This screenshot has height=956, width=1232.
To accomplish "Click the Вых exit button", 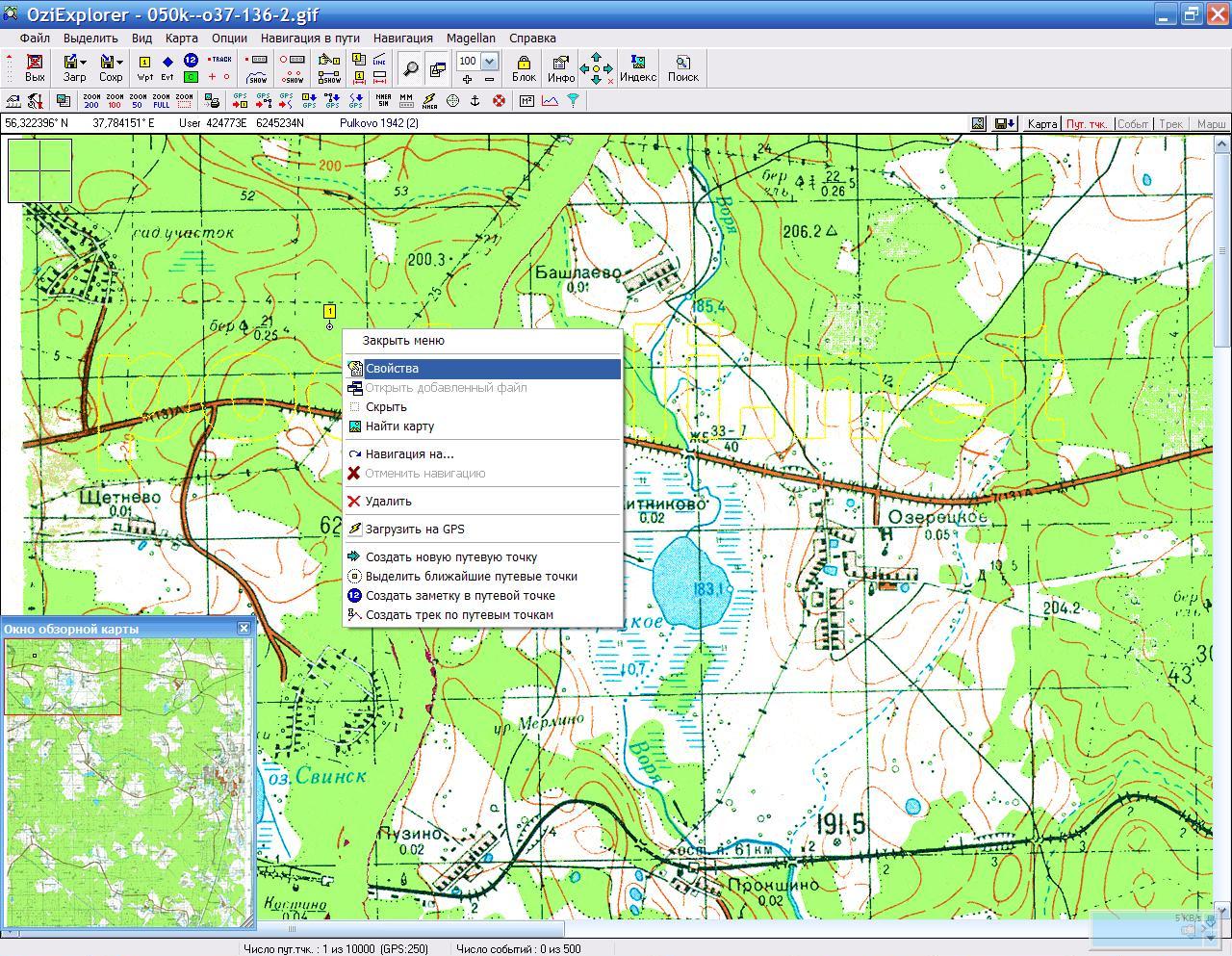I will click(x=35, y=67).
